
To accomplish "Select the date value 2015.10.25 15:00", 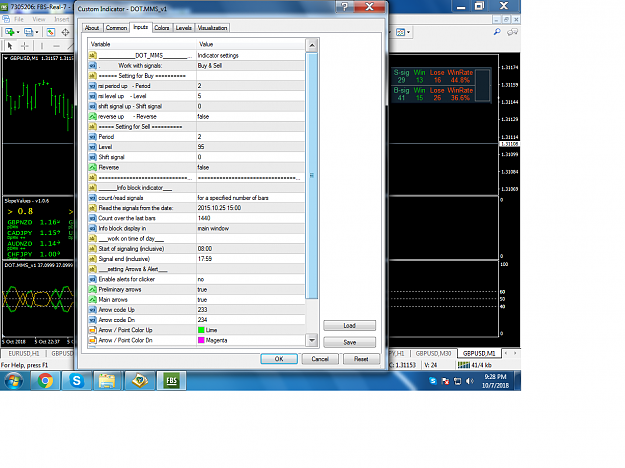I will tap(251, 208).
